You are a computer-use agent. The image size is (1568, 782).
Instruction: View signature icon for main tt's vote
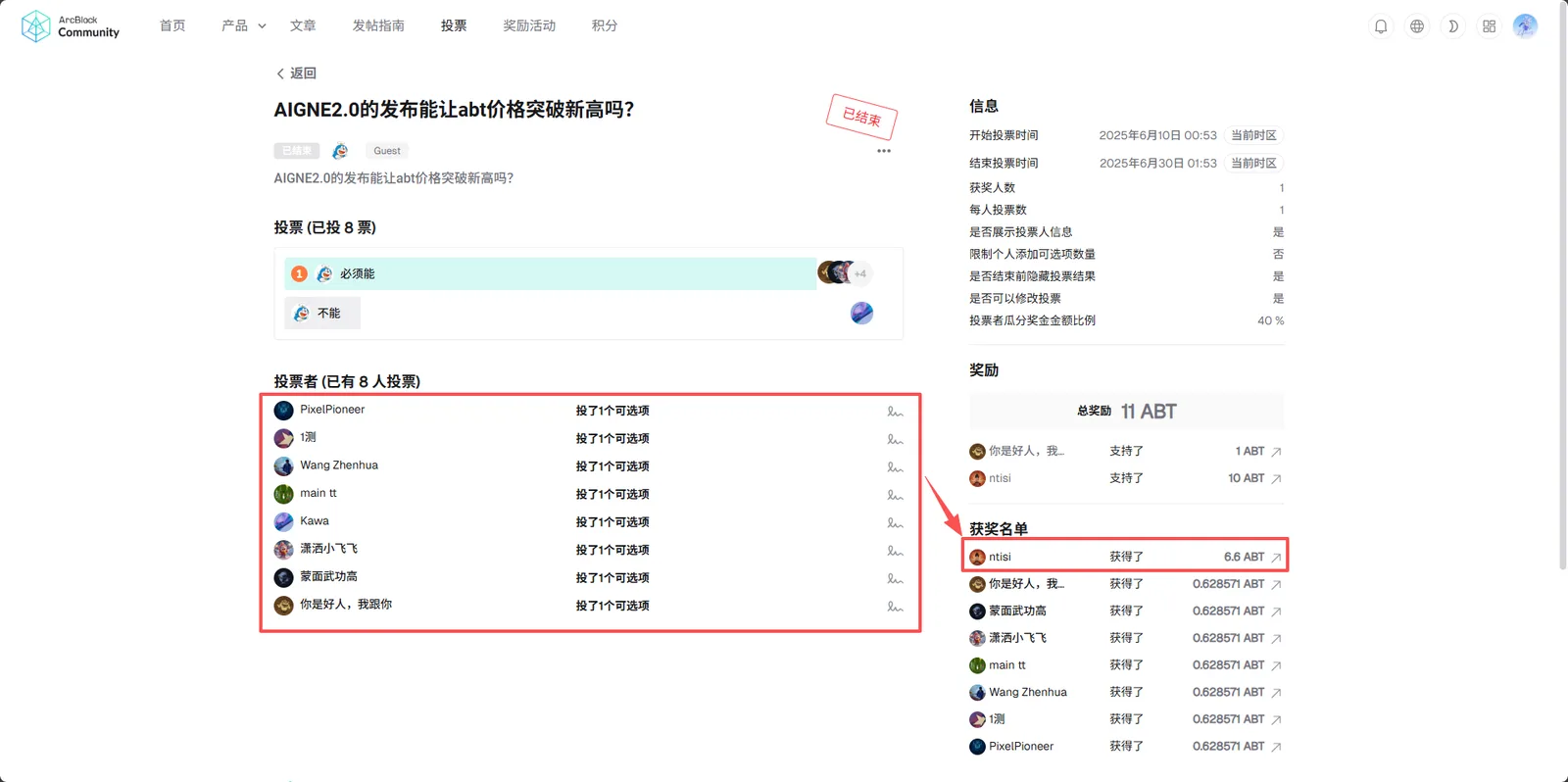click(895, 495)
